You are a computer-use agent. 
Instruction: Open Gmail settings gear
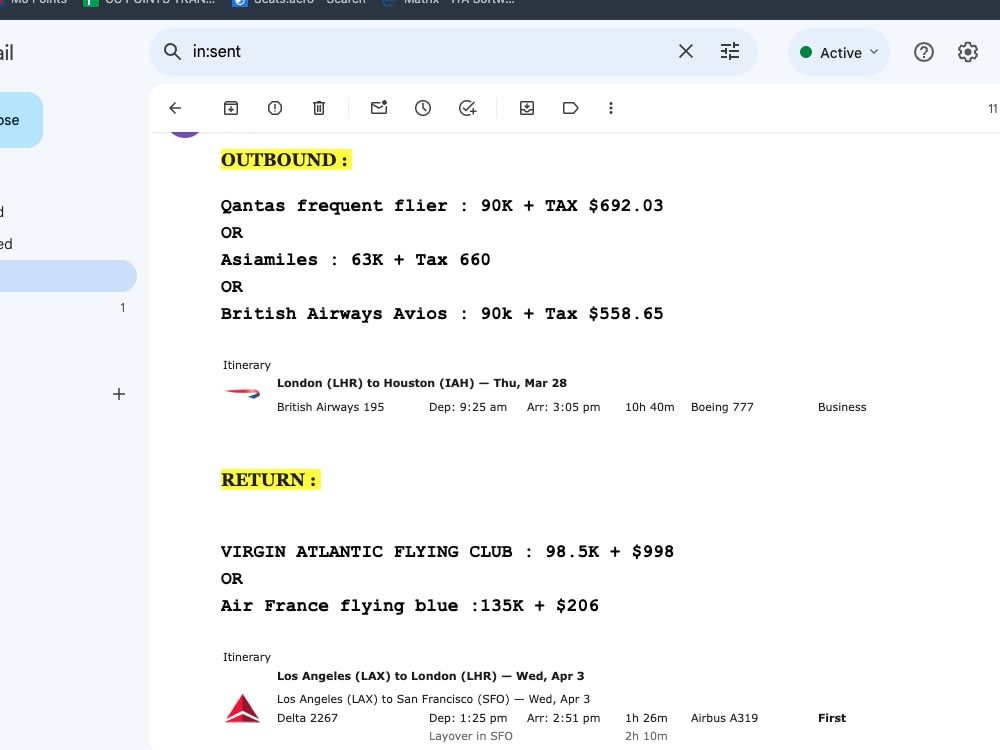tap(967, 52)
